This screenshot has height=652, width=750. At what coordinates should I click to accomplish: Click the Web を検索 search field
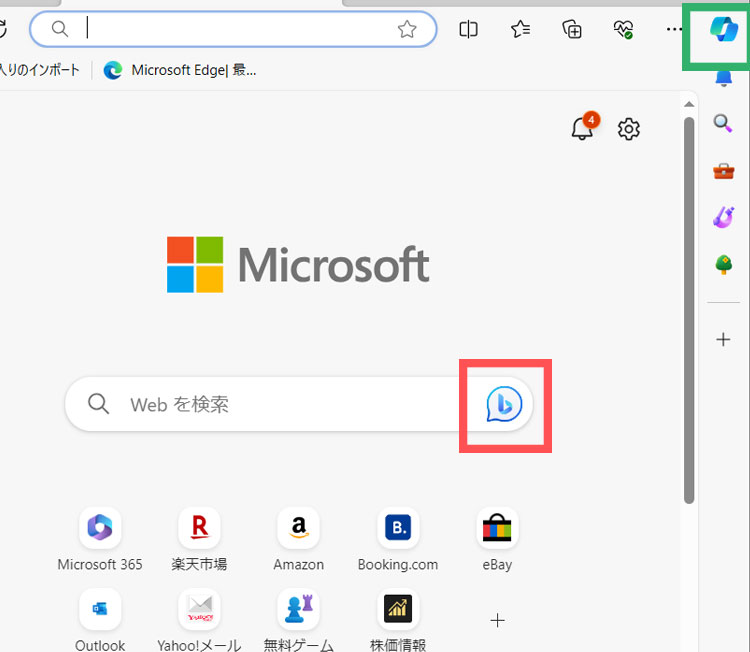pos(299,404)
